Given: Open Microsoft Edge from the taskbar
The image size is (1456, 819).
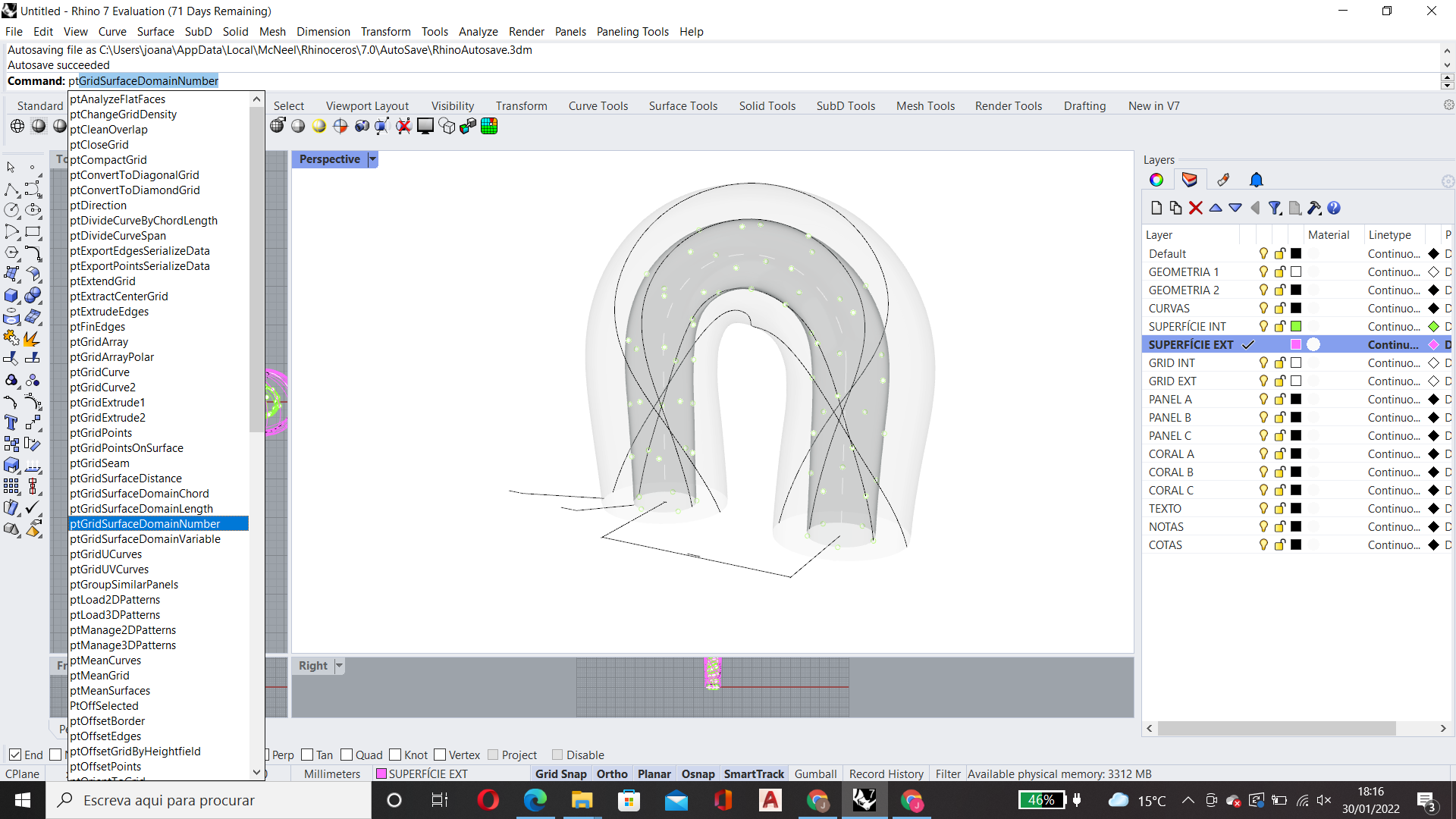Looking at the screenshot, I should tap(535, 800).
